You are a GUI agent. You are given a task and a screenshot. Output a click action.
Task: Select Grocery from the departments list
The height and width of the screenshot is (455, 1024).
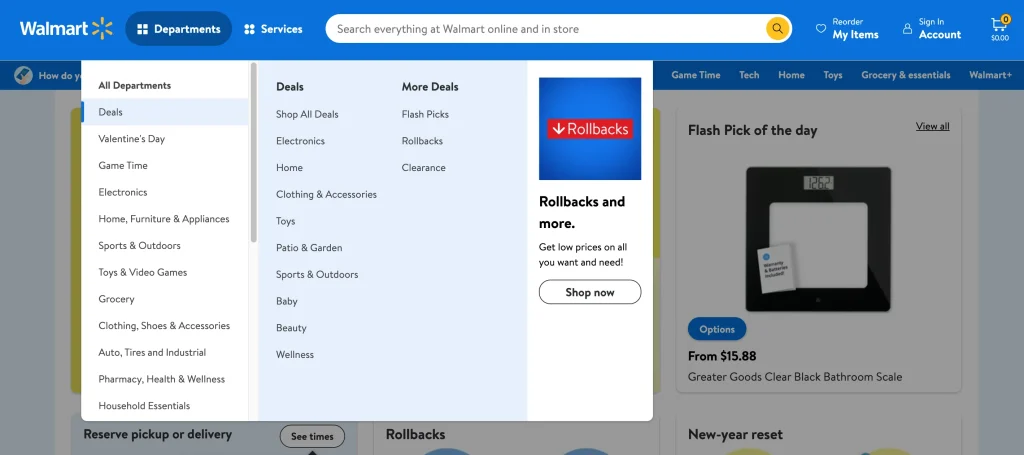(x=116, y=299)
